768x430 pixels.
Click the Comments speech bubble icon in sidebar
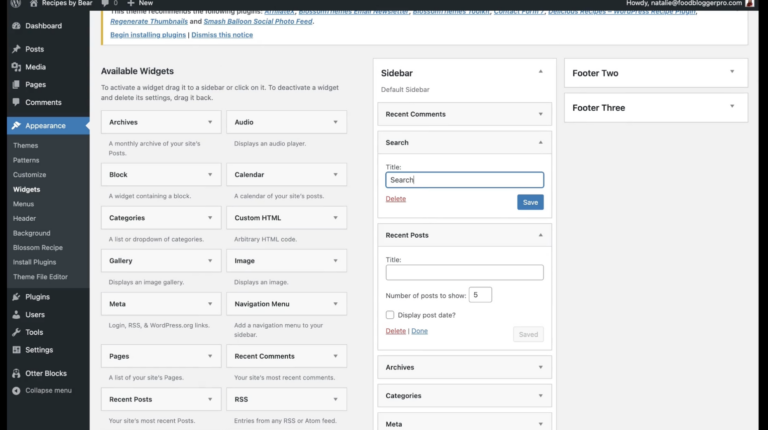16,102
